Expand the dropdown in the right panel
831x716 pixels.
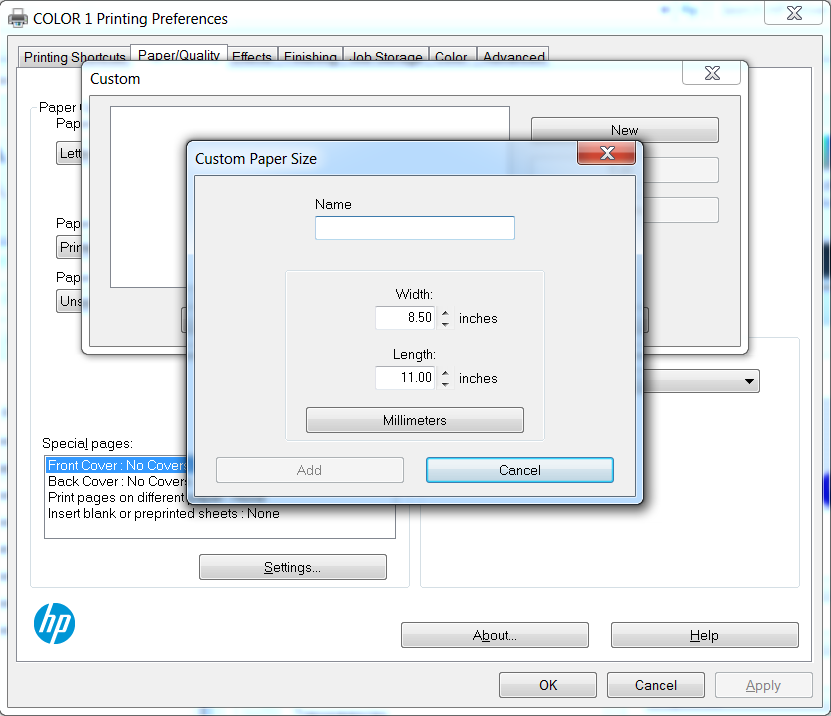(749, 381)
